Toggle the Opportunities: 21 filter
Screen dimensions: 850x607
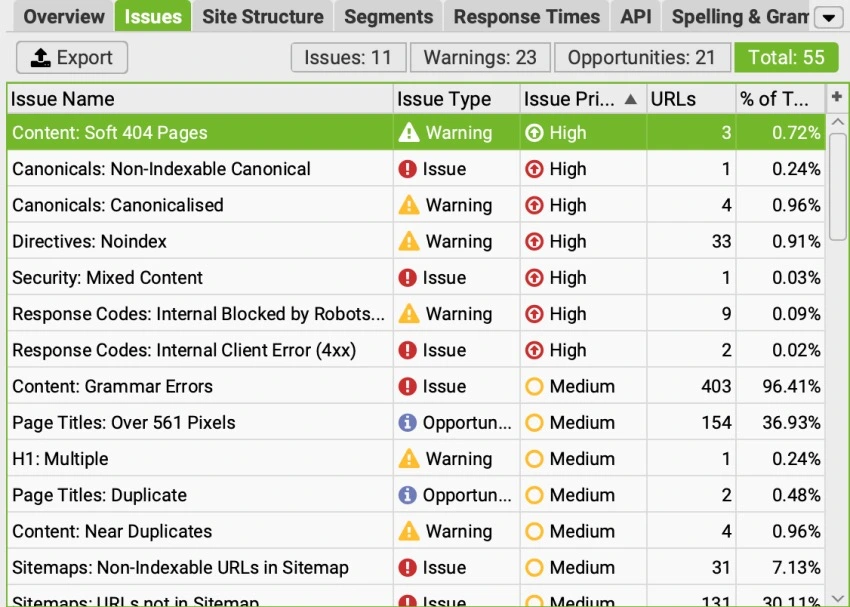642,57
